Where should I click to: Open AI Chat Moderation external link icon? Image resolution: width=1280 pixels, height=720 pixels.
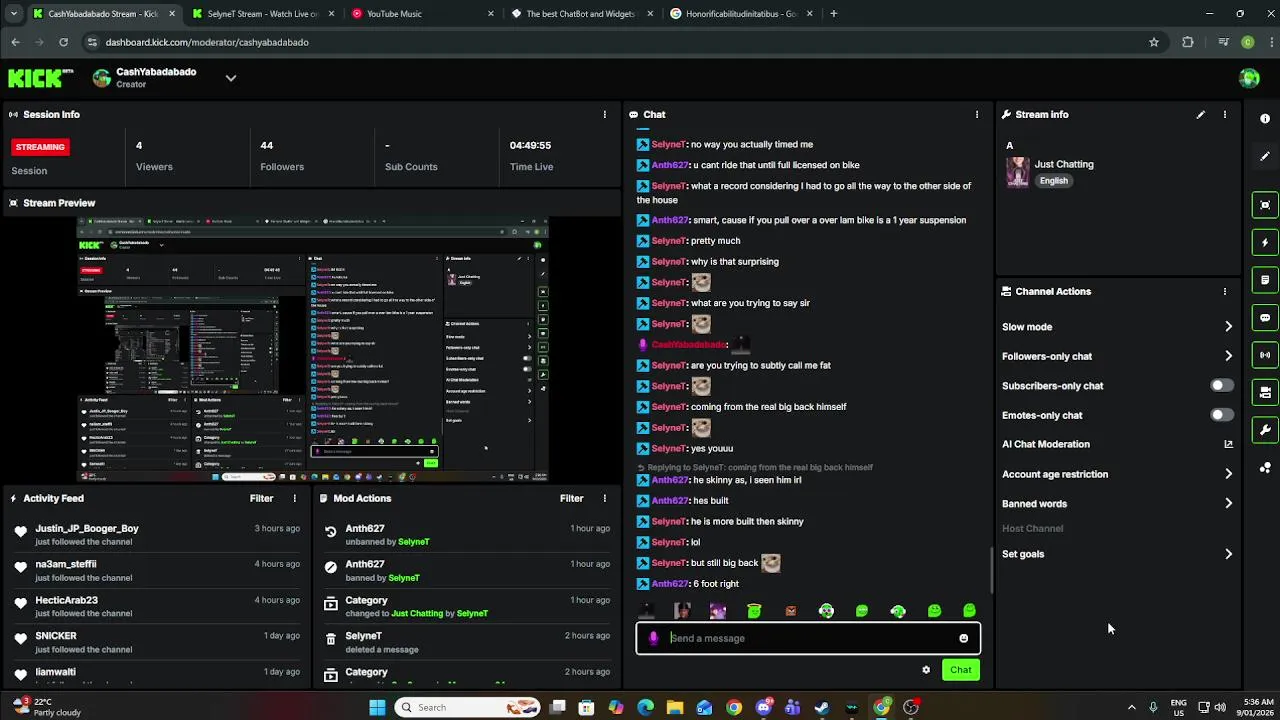1228,444
